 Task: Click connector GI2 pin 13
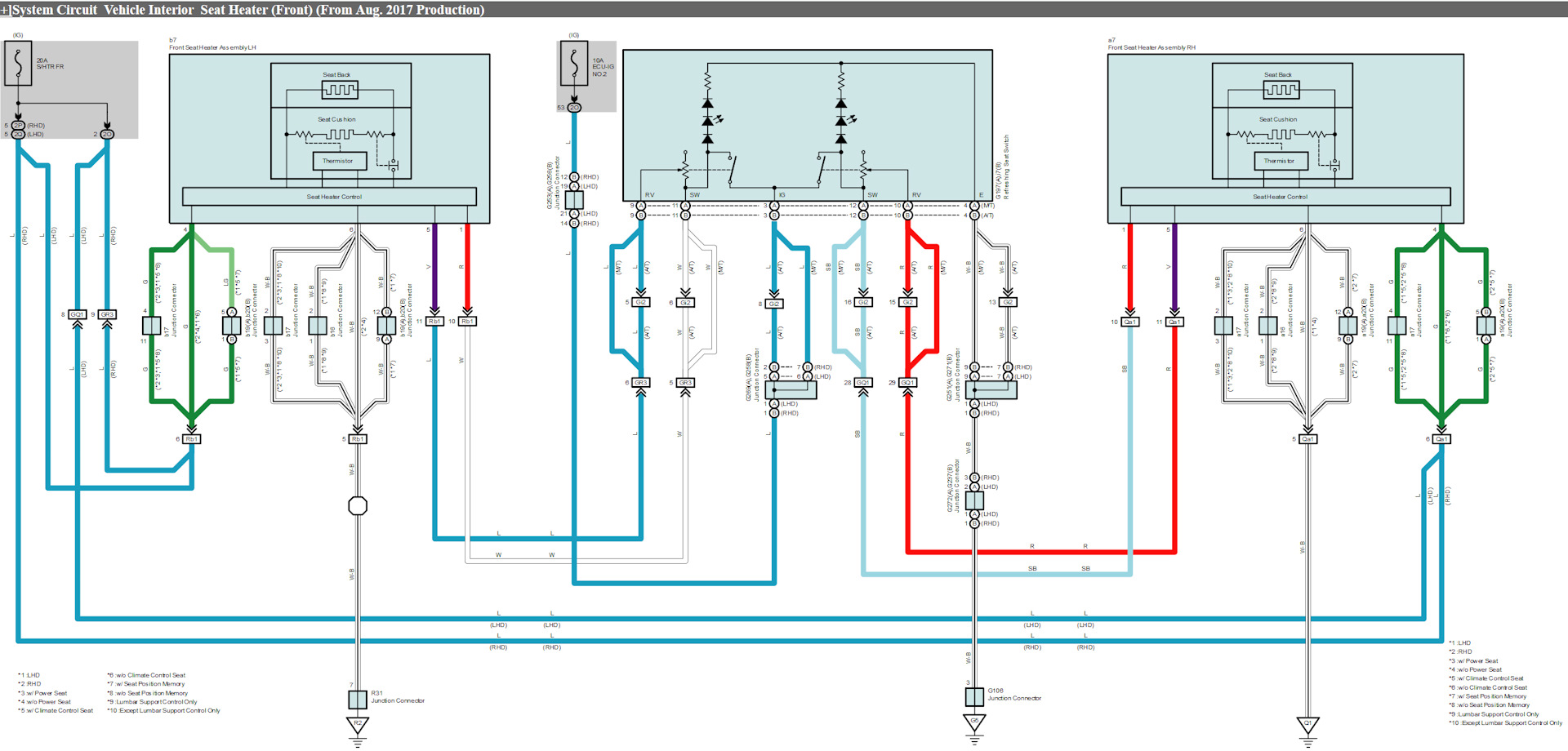pos(1008,303)
